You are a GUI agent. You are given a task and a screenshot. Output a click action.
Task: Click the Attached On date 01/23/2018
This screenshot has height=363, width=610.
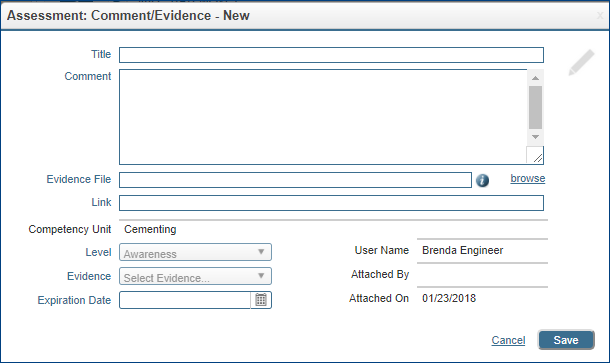pos(449,298)
